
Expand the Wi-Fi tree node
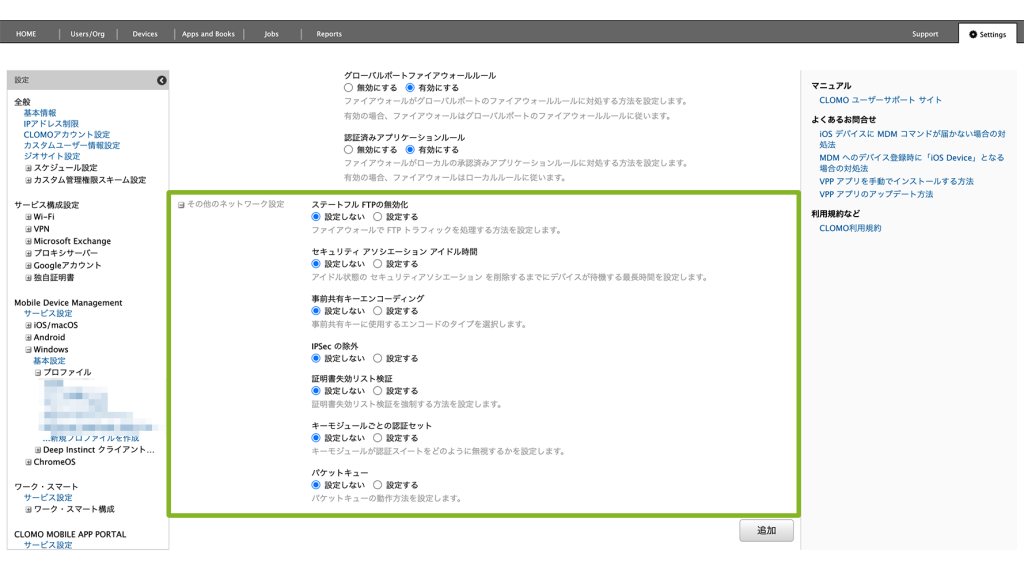click(x=29, y=217)
